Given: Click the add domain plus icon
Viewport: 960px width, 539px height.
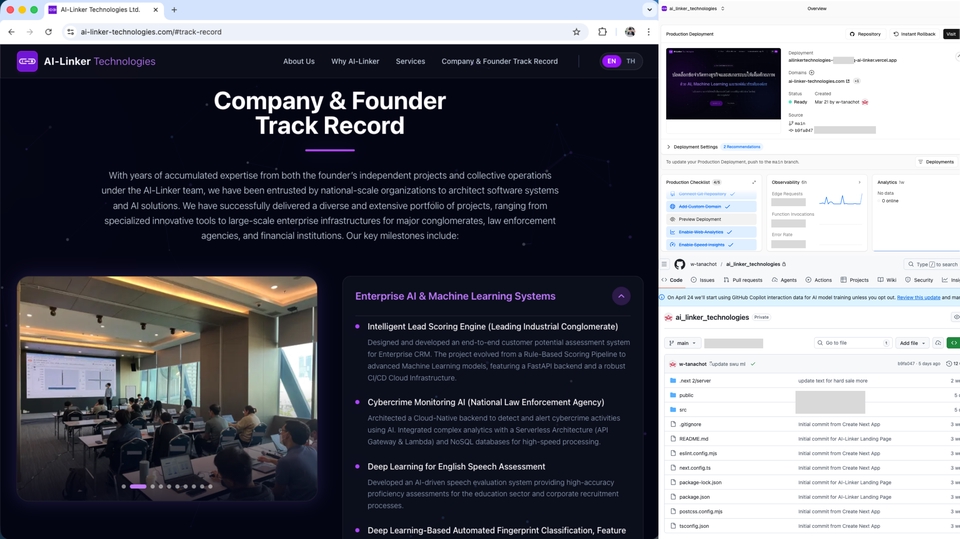Looking at the screenshot, I should click(x=811, y=73).
